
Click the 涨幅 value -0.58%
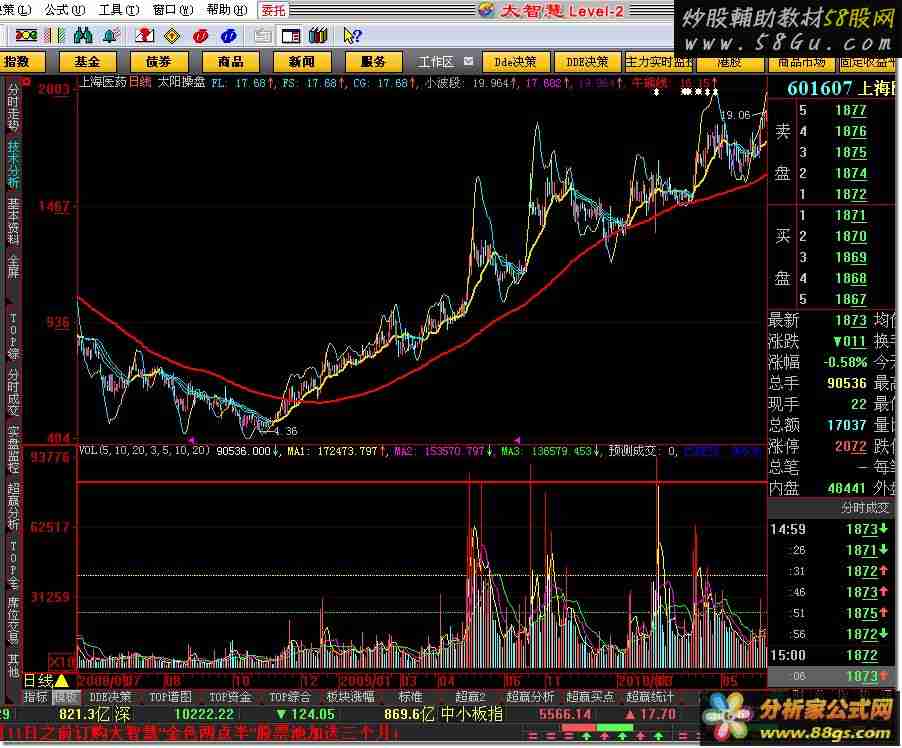point(845,362)
